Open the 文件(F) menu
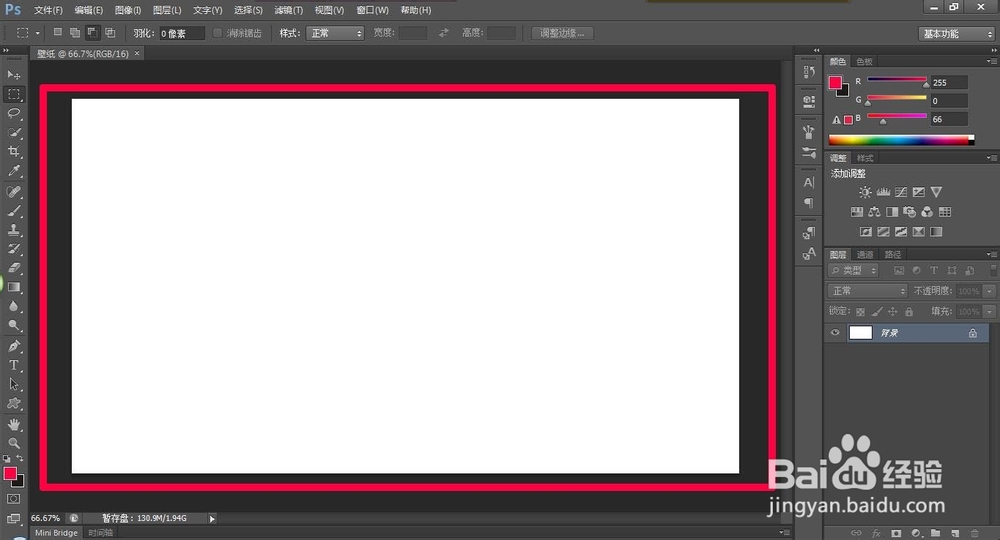Viewport: 1000px width, 540px height. [x=48, y=10]
